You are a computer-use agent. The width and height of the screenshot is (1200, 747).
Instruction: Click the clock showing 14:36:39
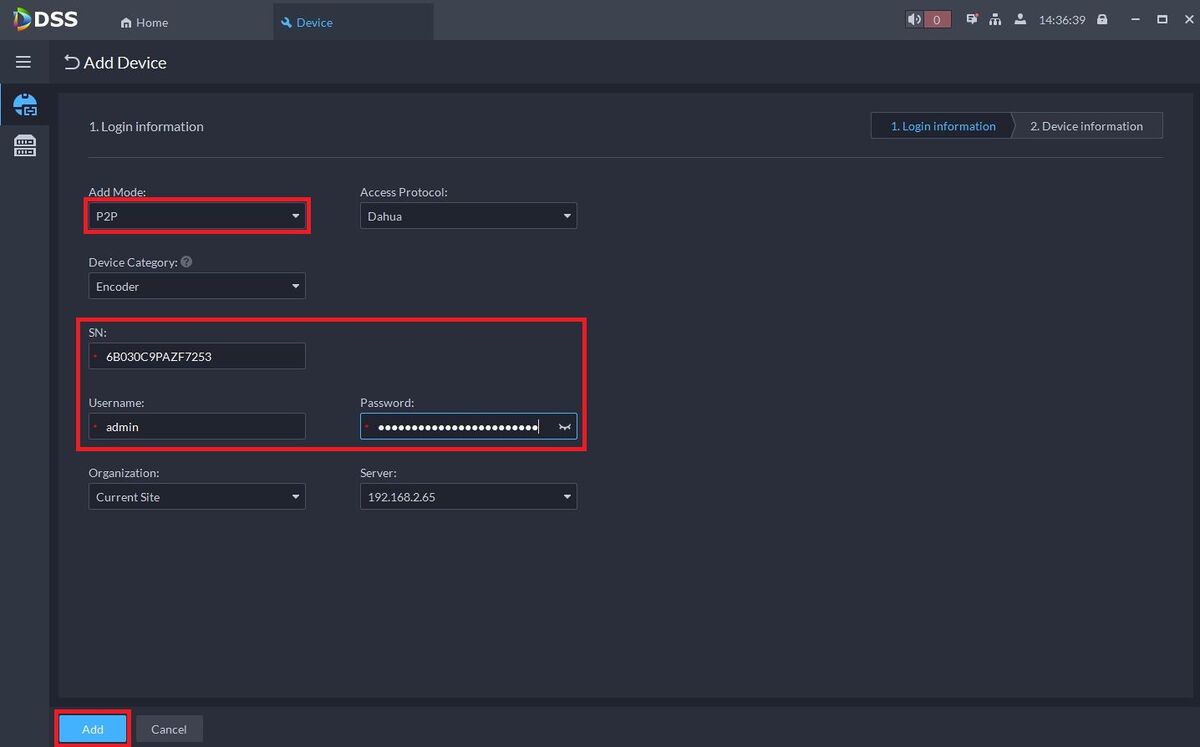pos(1062,20)
